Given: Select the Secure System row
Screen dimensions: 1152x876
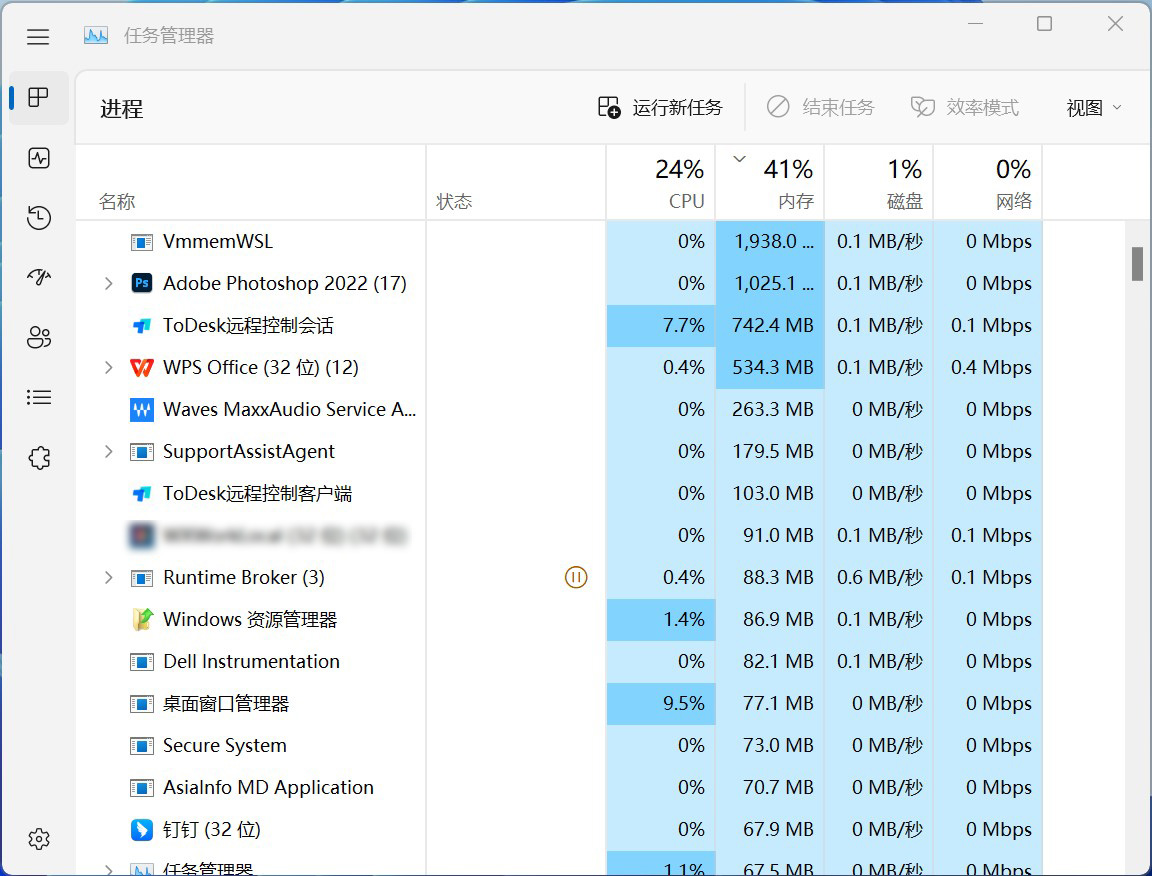Looking at the screenshot, I should pyautogui.click(x=559, y=746).
